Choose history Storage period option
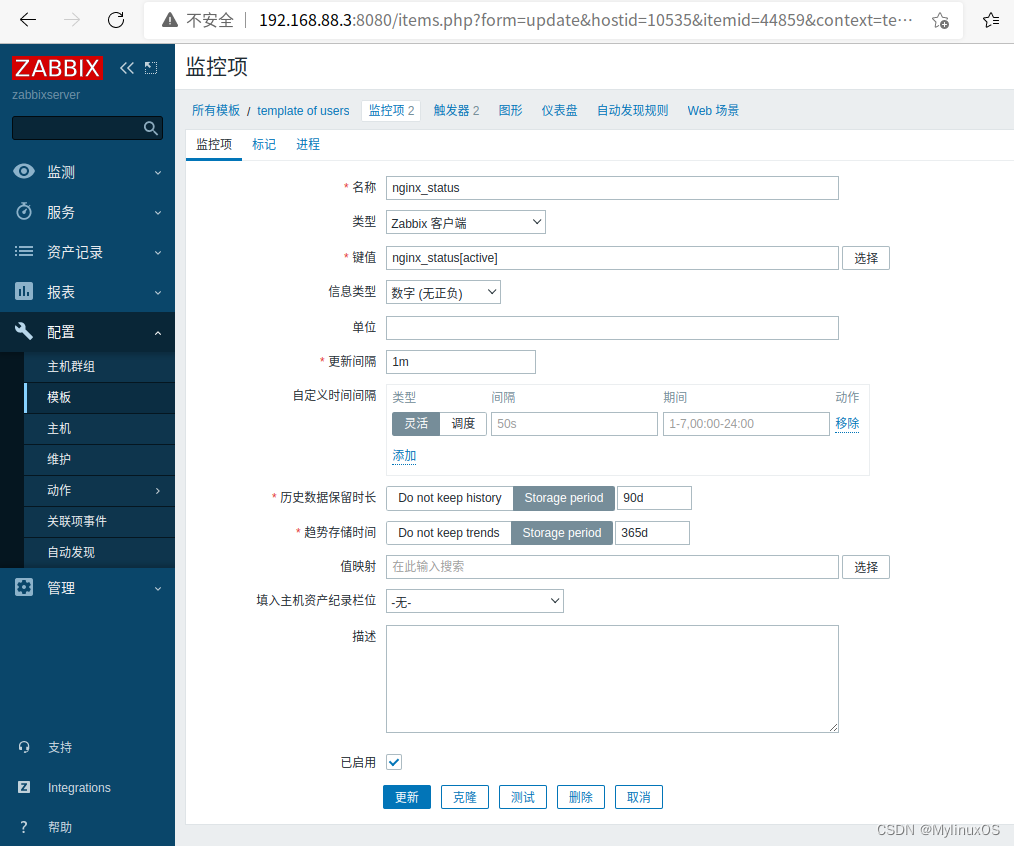The height and width of the screenshot is (847, 1015). click(563, 498)
